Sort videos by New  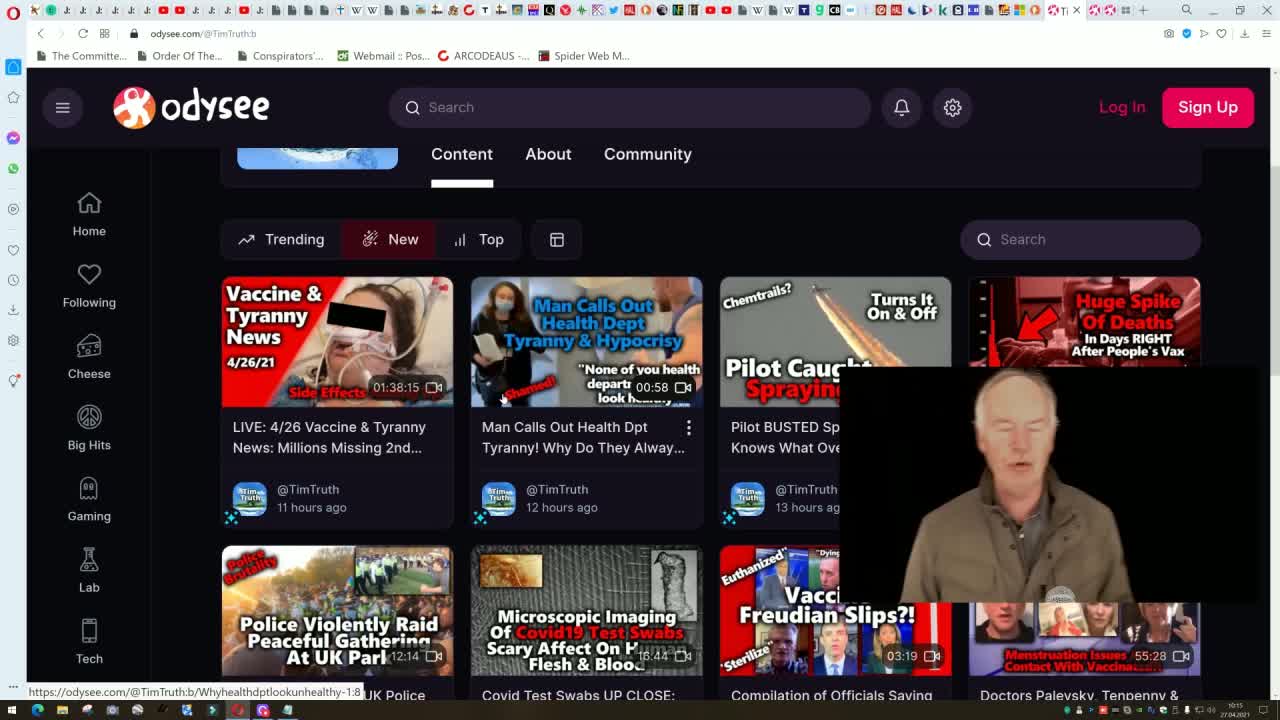[x=390, y=239]
